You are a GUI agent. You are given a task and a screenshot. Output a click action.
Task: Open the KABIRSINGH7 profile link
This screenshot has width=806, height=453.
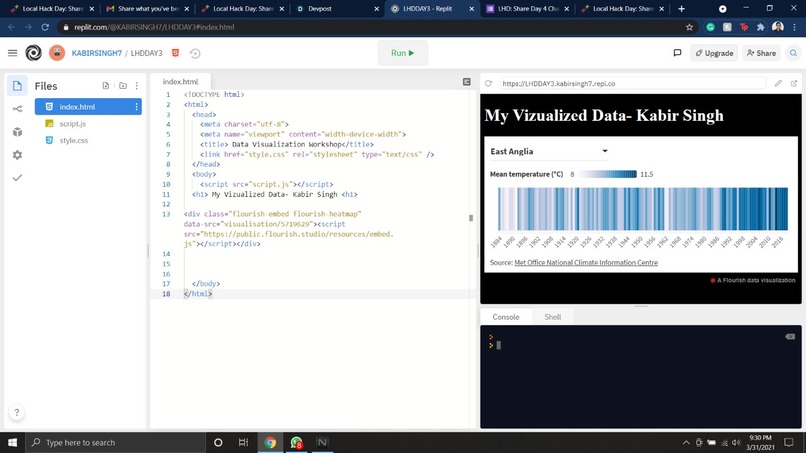click(97, 53)
